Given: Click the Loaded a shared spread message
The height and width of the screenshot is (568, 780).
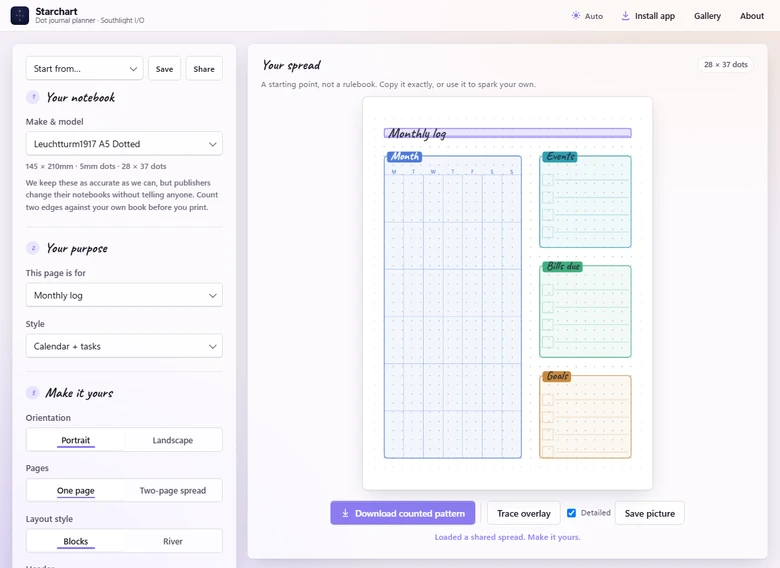Looking at the screenshot, I should coord(507,537).
